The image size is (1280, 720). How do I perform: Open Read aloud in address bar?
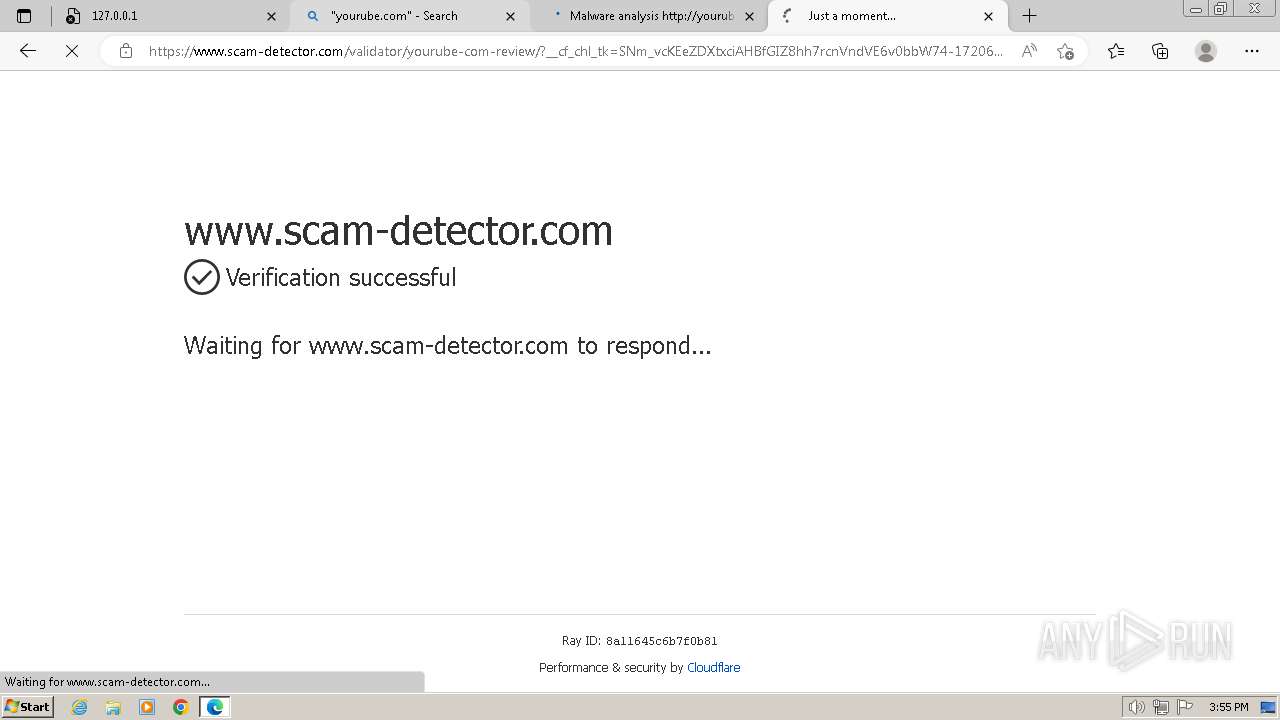(x=1028, y=51)
